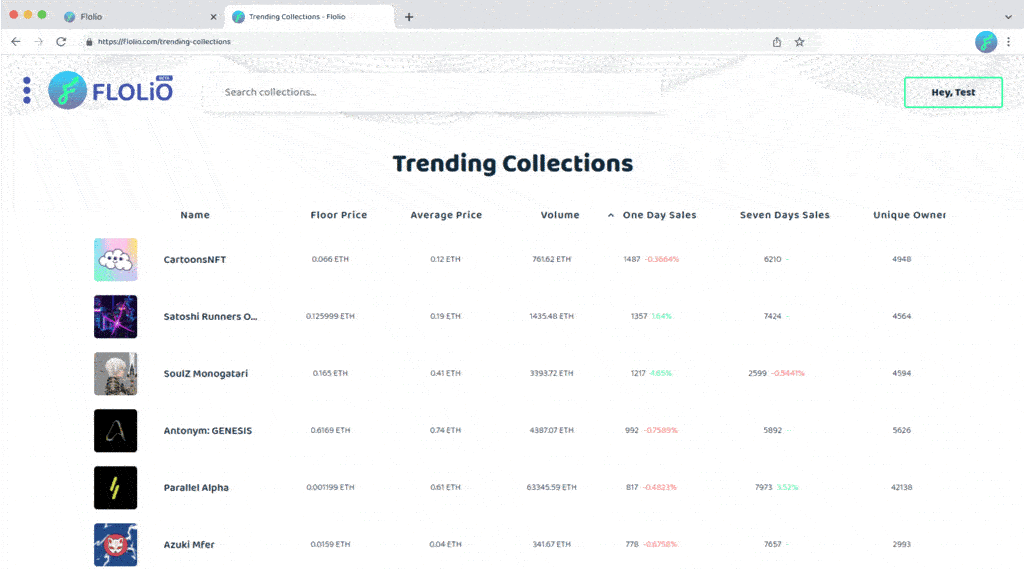
Task: Expand the tab search chevron
Action: tap(1008, 17)
